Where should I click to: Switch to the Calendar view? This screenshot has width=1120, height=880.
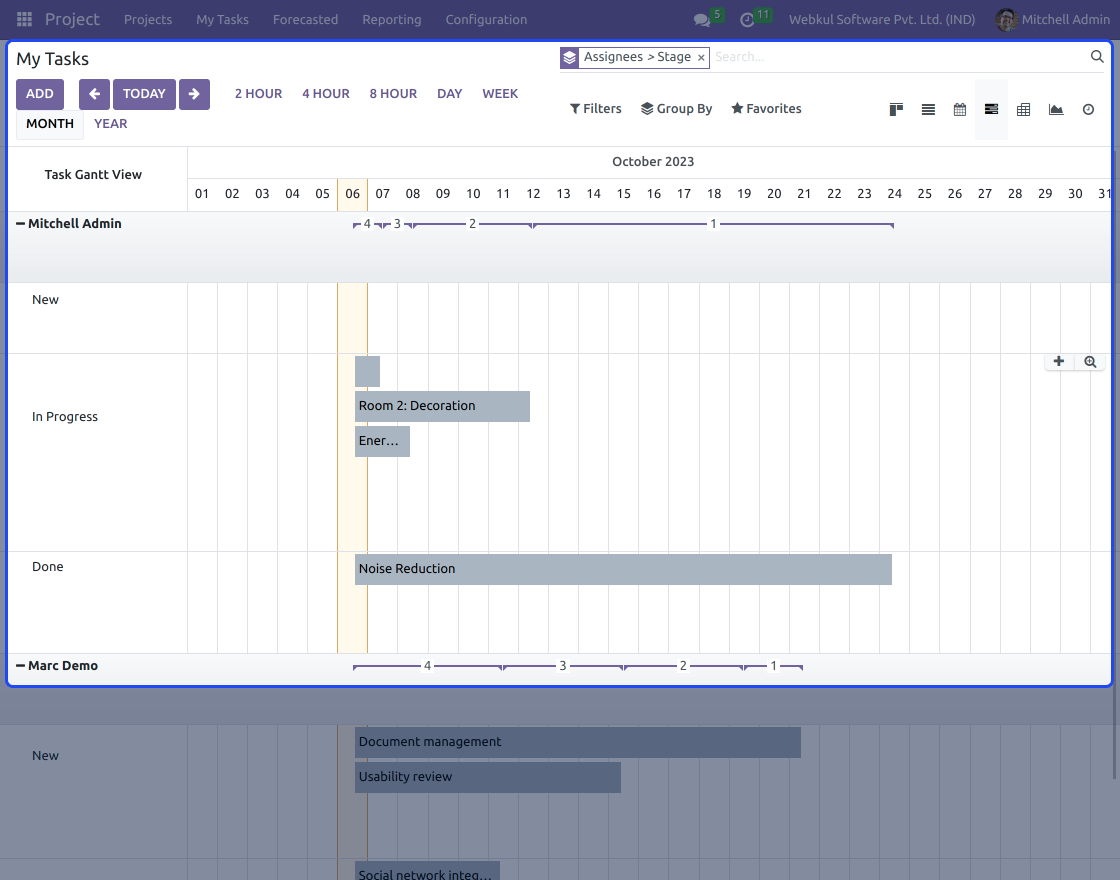(x=959, y=109)
